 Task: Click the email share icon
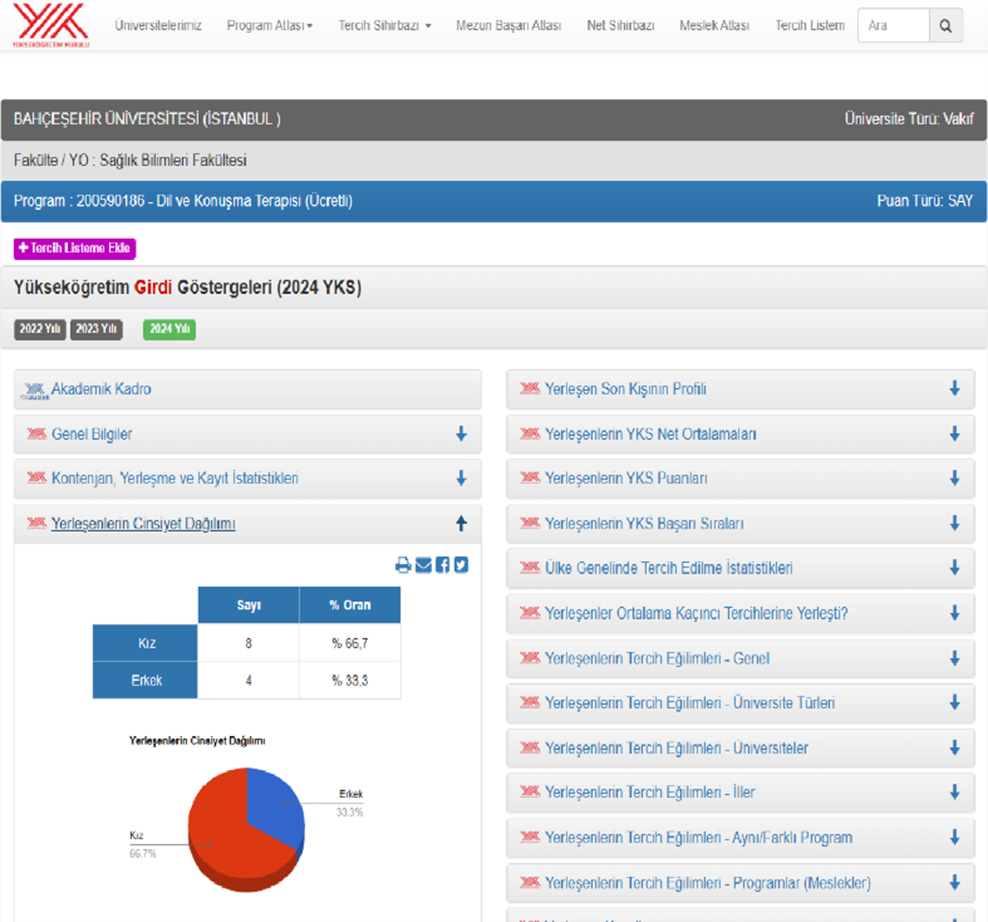pos(423,565)
